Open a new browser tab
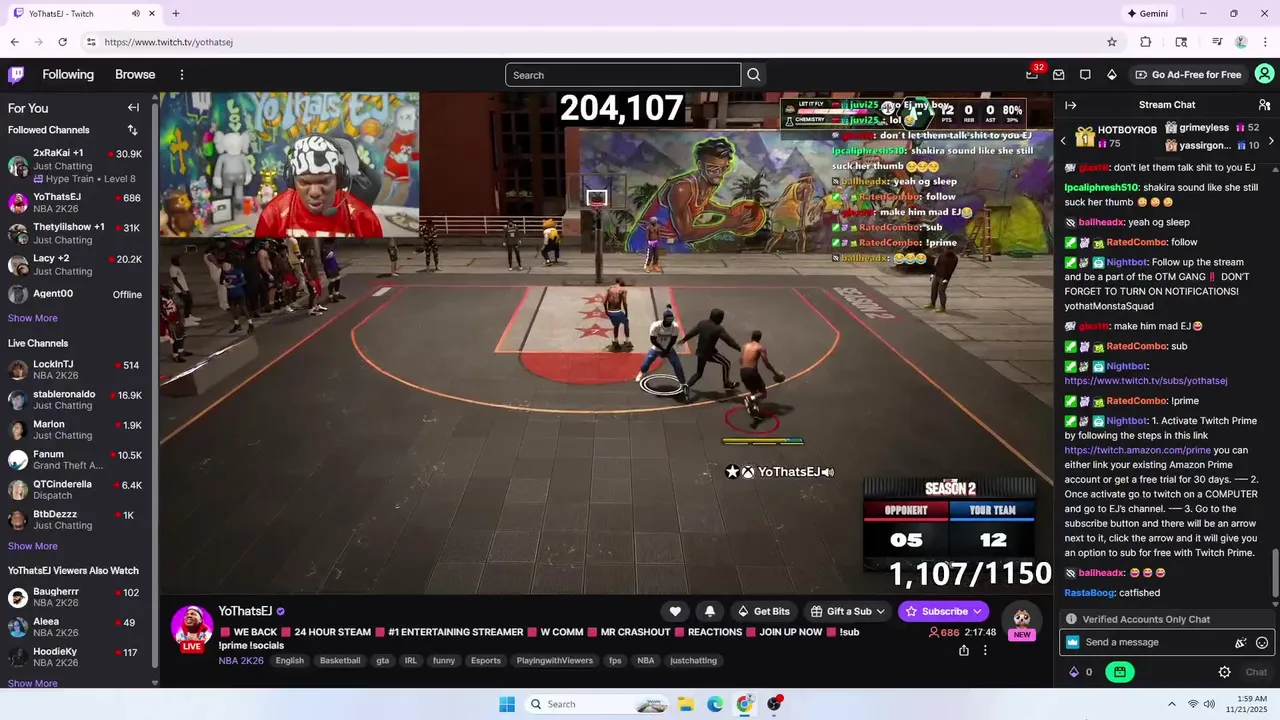The width and height of the screenshot is (1280, 720). 176,14
